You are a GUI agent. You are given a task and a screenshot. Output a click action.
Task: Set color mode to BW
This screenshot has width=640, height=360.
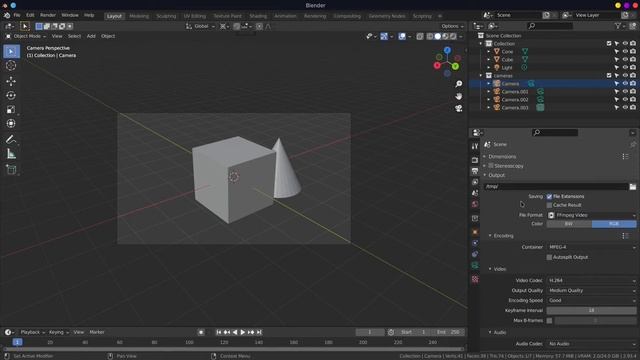click(569, 224)
